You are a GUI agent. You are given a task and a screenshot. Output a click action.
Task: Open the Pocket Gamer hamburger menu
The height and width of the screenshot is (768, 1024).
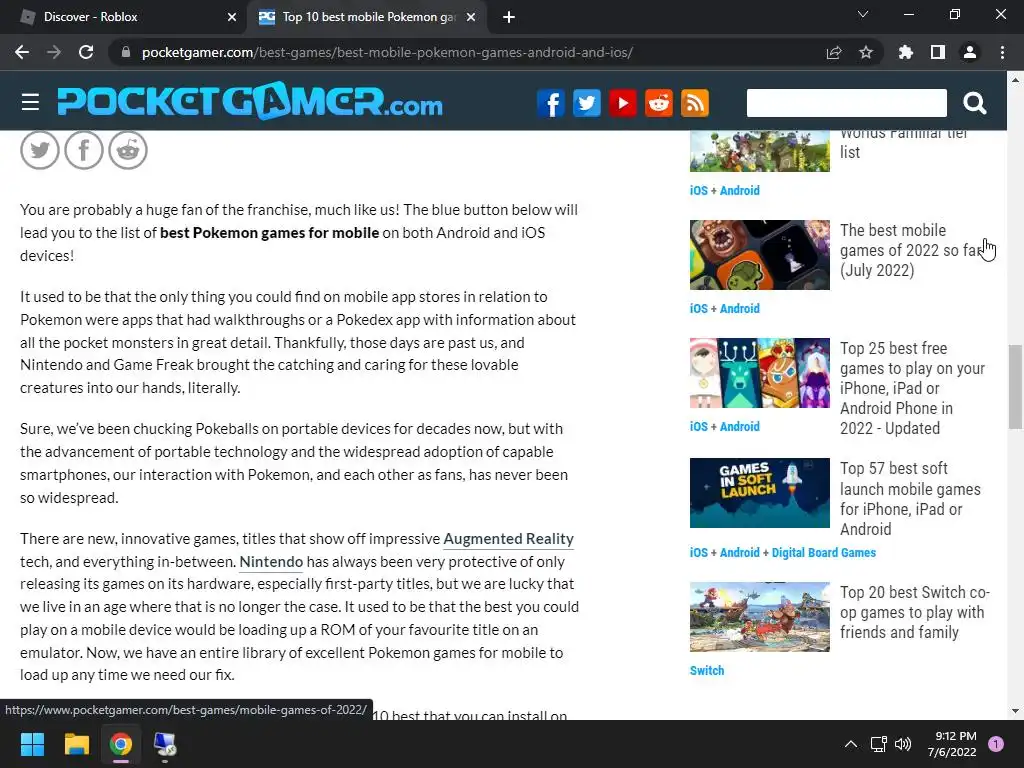coord(30,103)
